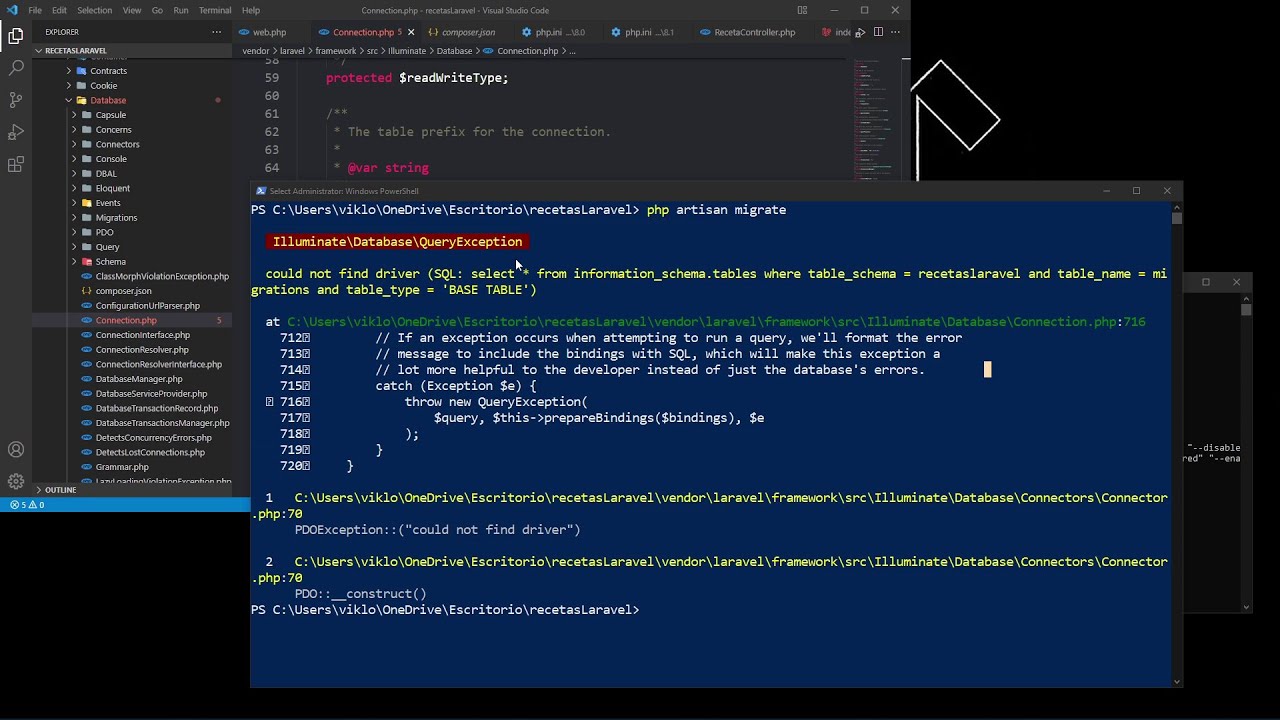Open DatabaseManager.php file
1280x720 pixels.
[x=139, y=379]
